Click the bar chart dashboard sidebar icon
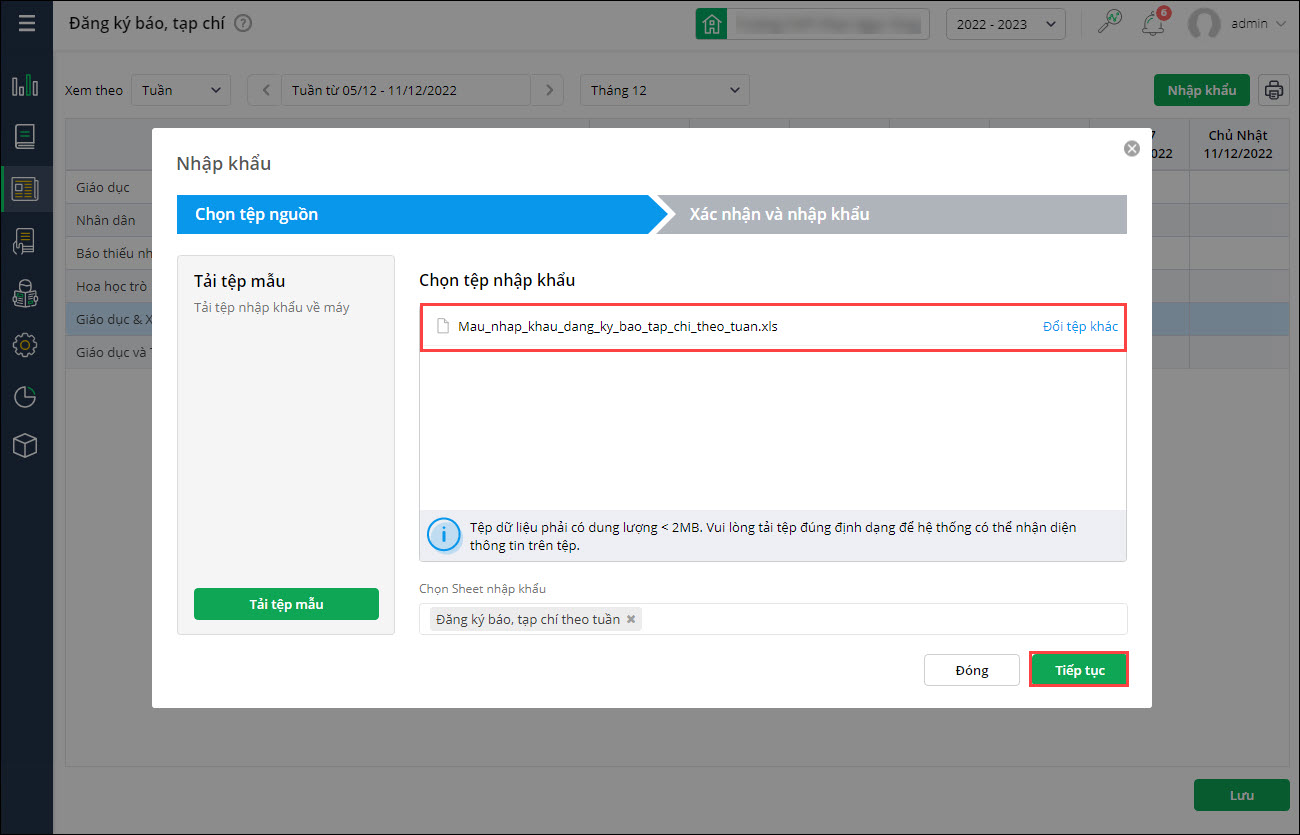The height and width of the screenshot is (835, 1300). [x=25, y=85]
